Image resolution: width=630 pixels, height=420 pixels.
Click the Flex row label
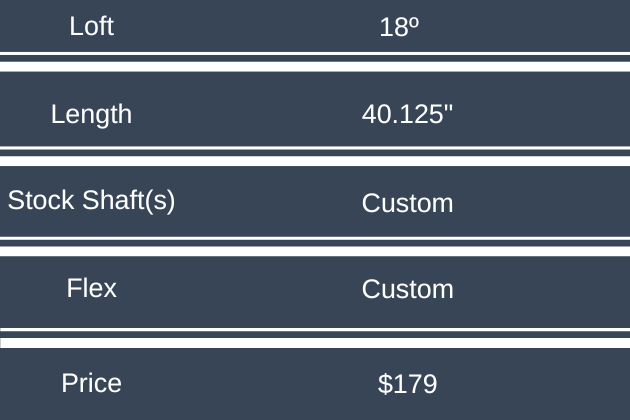click(x=91, y=289)
